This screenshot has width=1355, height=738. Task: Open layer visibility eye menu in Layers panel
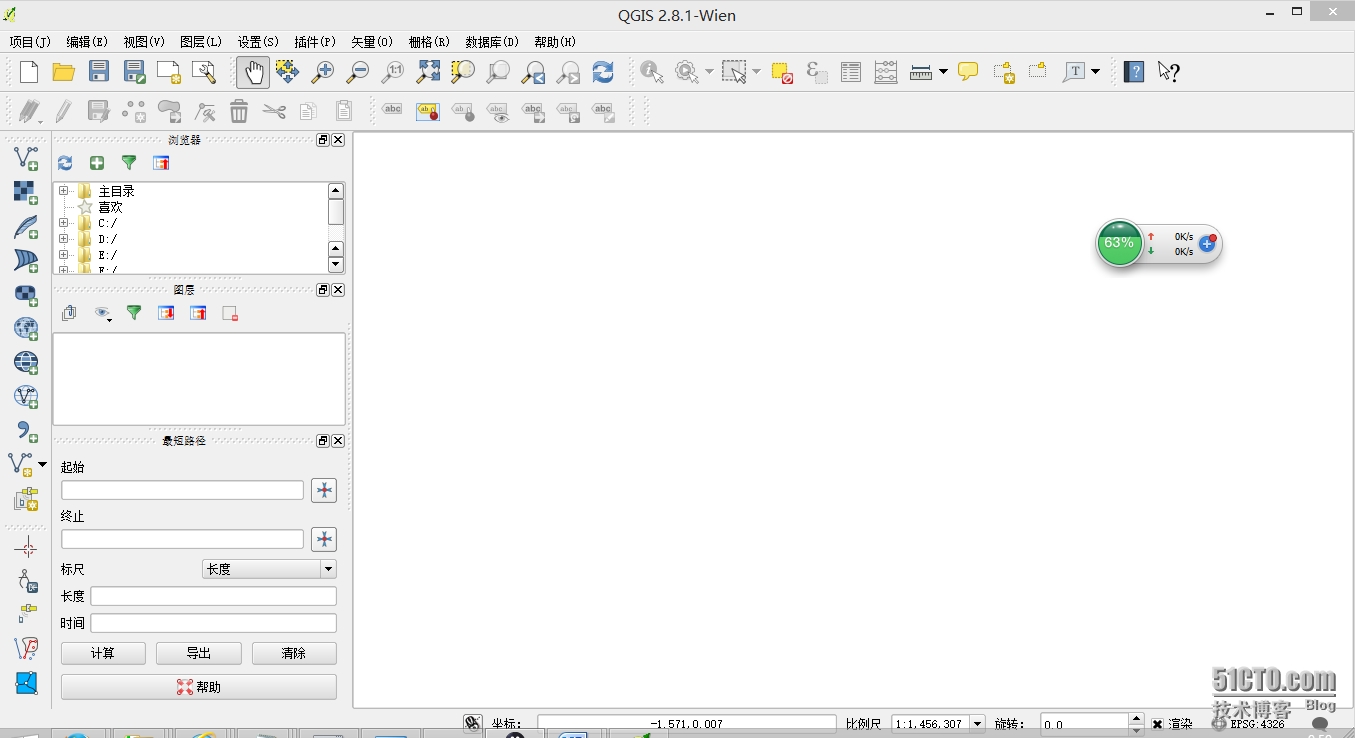(102, 313)
